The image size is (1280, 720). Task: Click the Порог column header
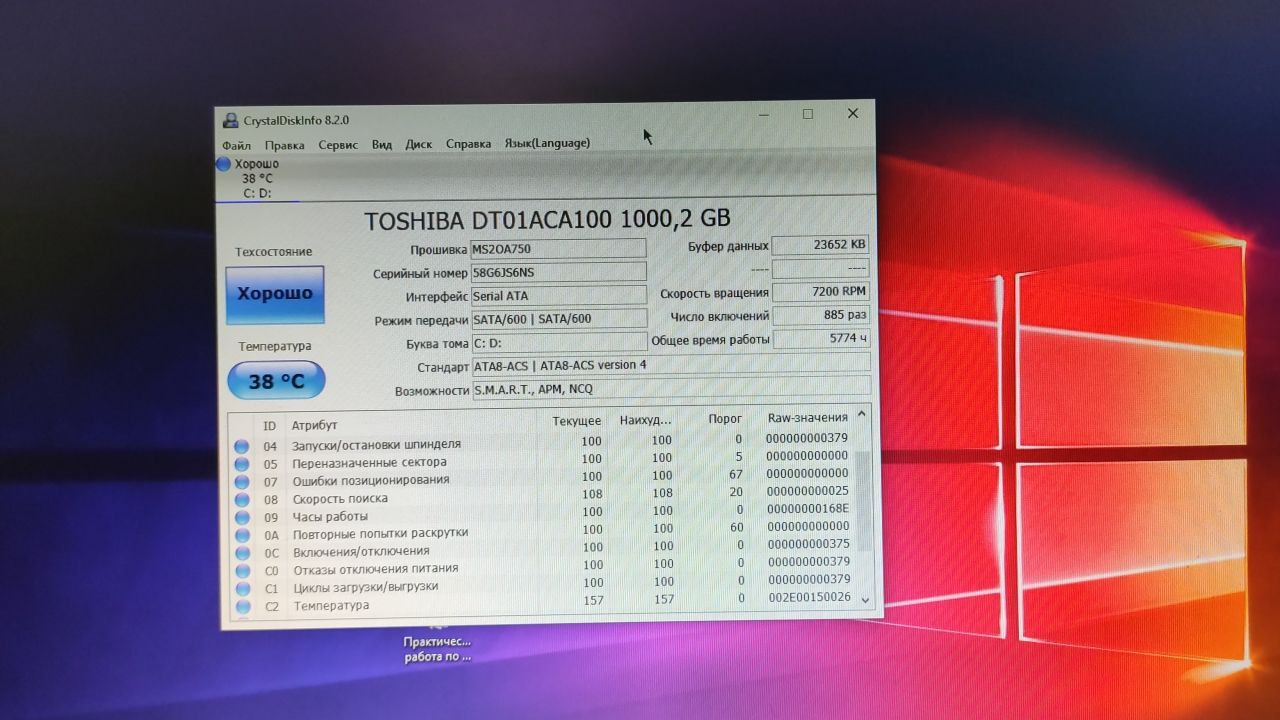[724, 419]
